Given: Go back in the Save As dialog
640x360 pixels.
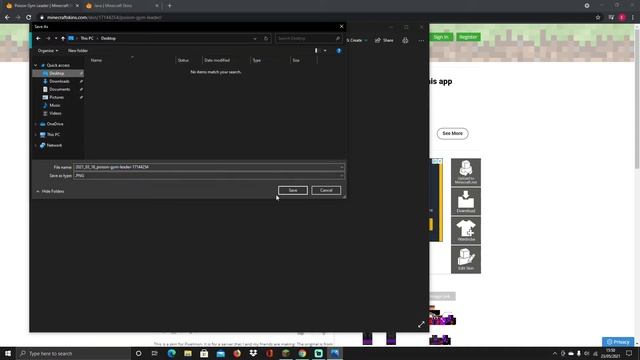Looking at the screenshot, I should (38, 38).
